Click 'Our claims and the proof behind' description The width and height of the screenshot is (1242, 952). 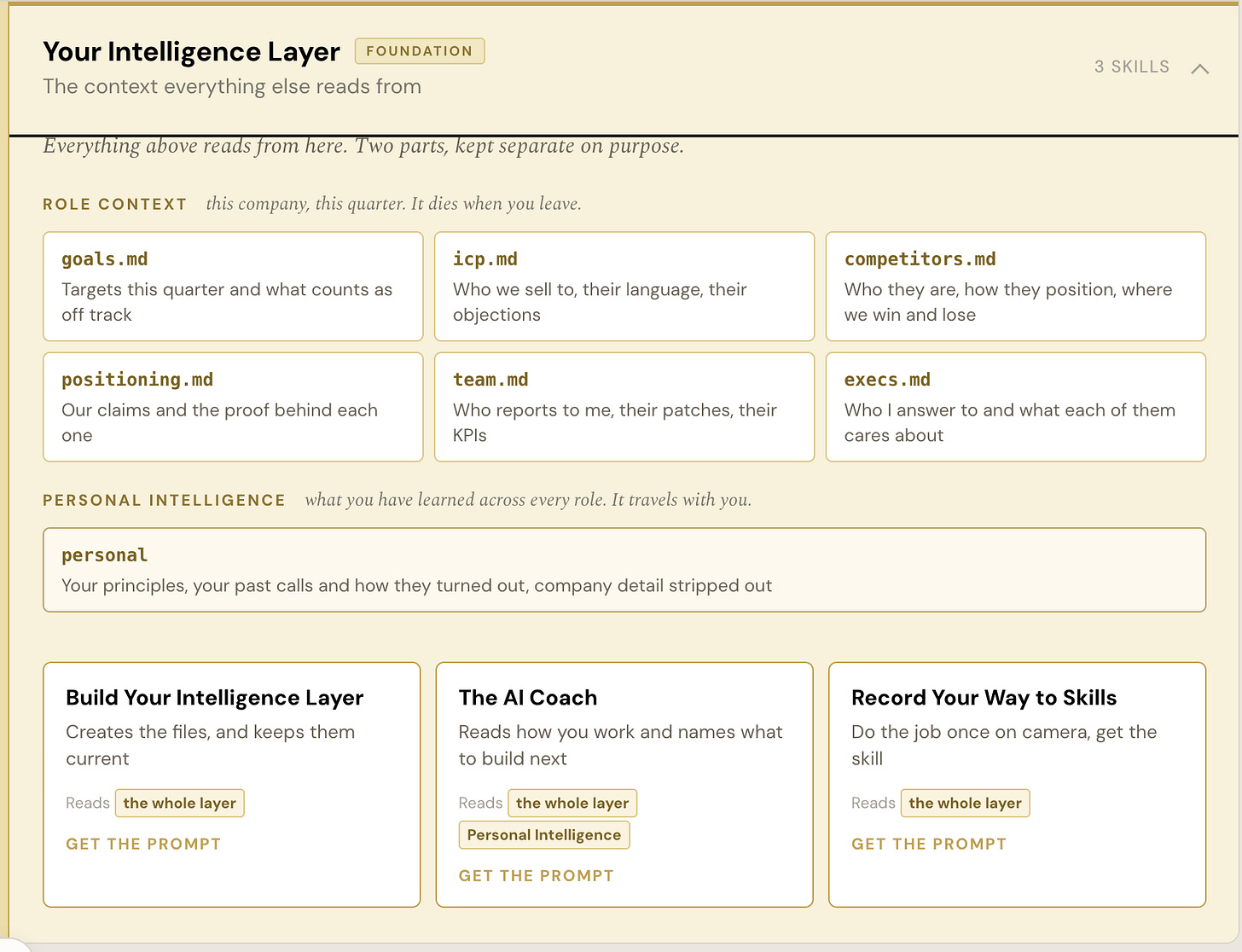pos(219,422)
